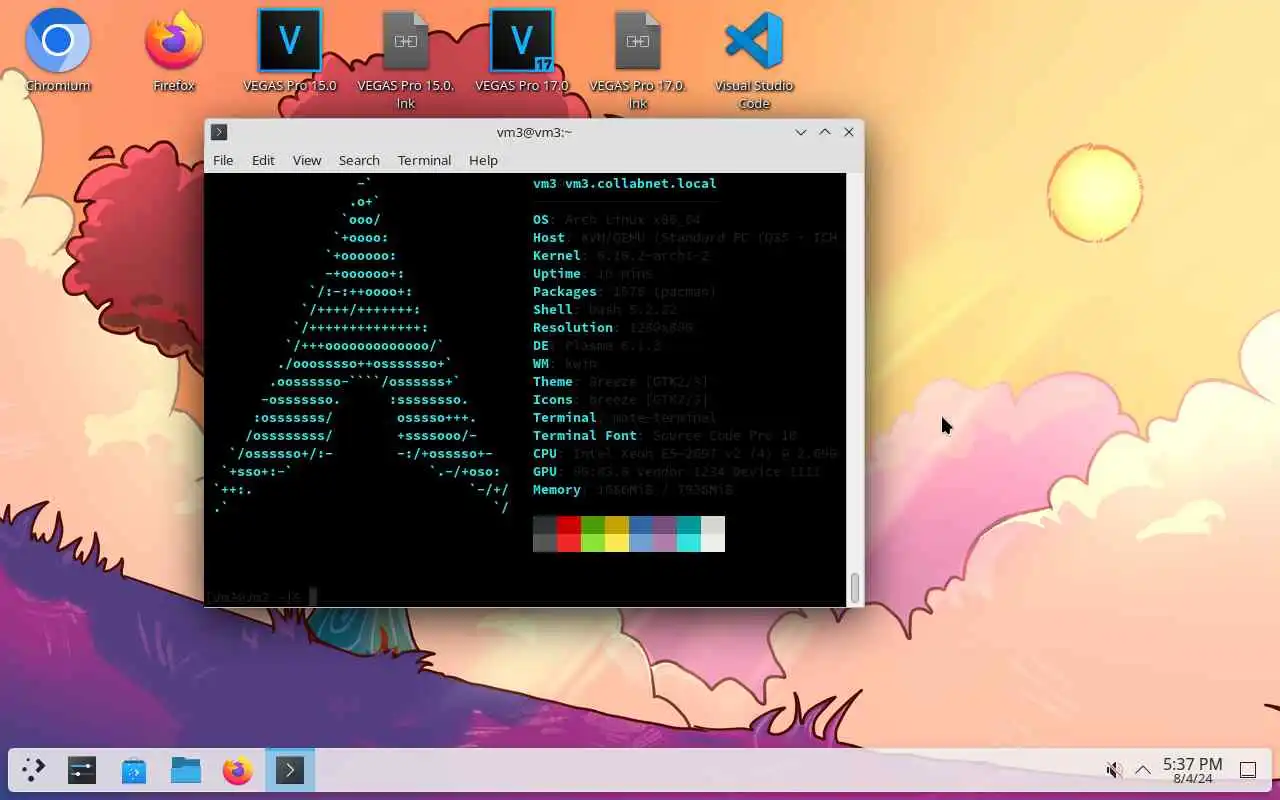1280x800 pixels.
Task: Click the Kernel label in neofetch output
Action: tap(557, 255)
